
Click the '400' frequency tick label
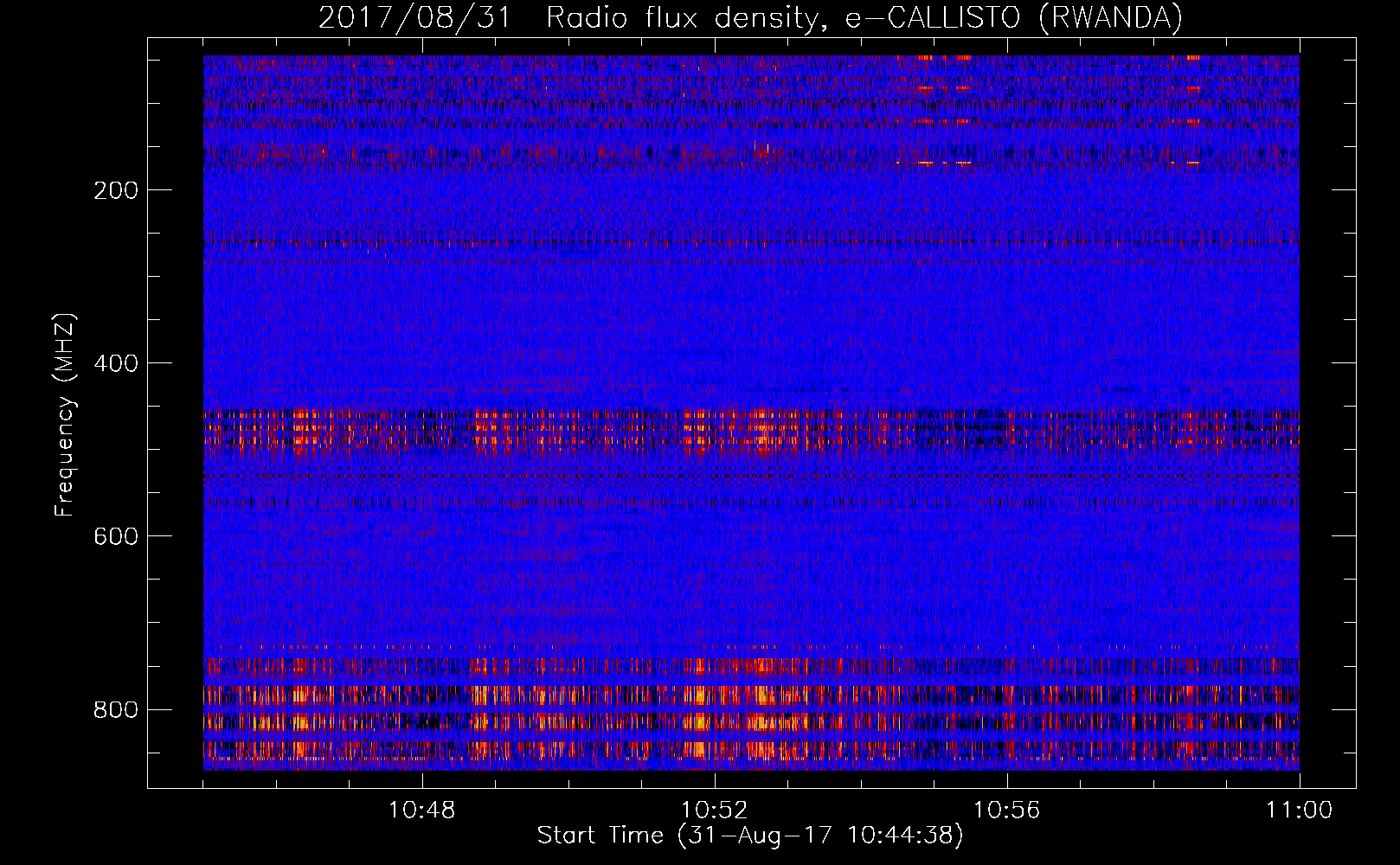coord(116,363)
